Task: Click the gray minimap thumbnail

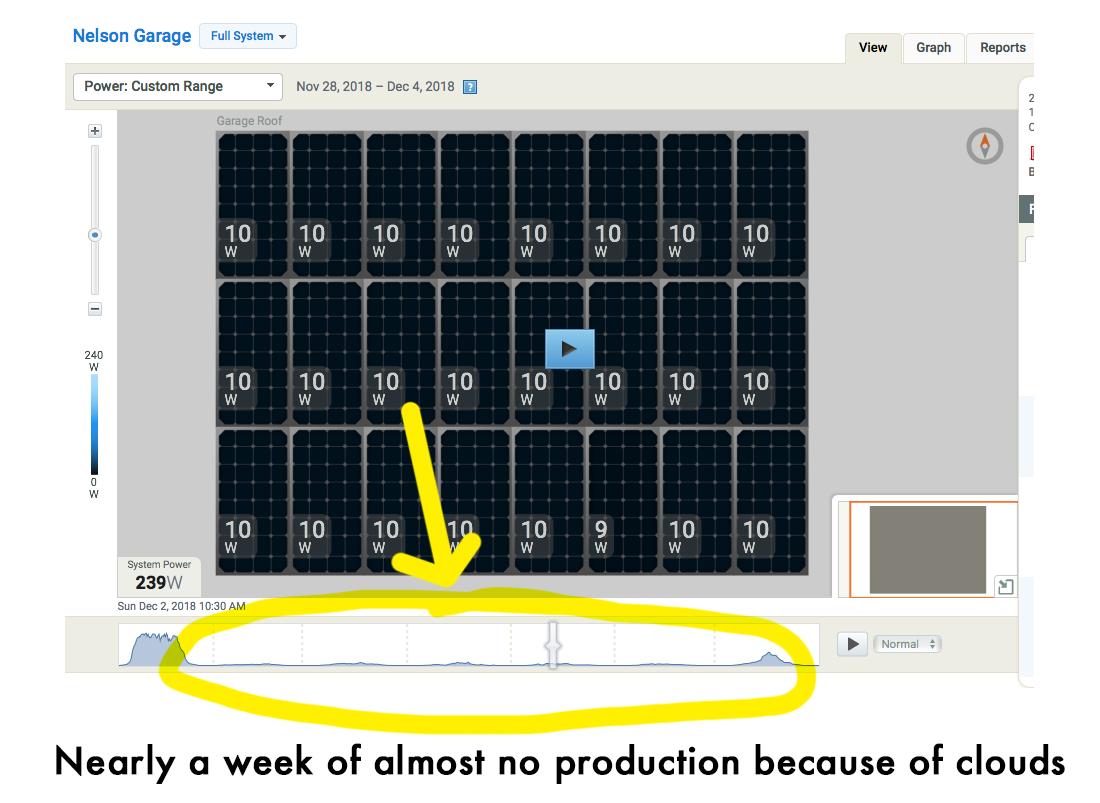Action: click(927, 550)
